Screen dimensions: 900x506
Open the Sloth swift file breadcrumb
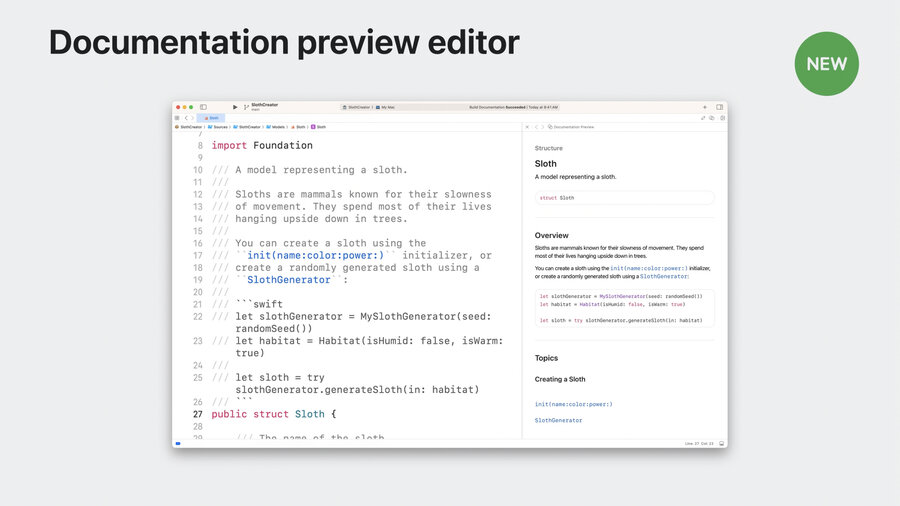pos(298,127)
